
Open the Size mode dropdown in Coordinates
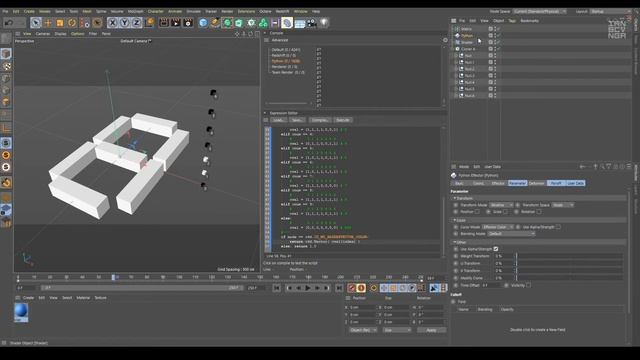397,330
